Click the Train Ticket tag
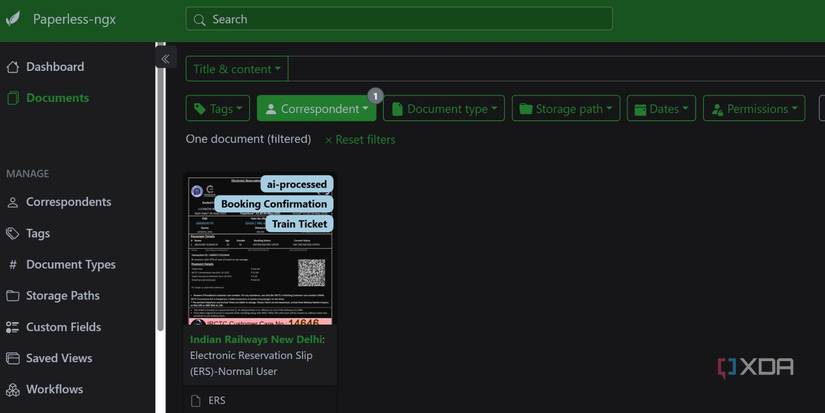 (299, 224)
